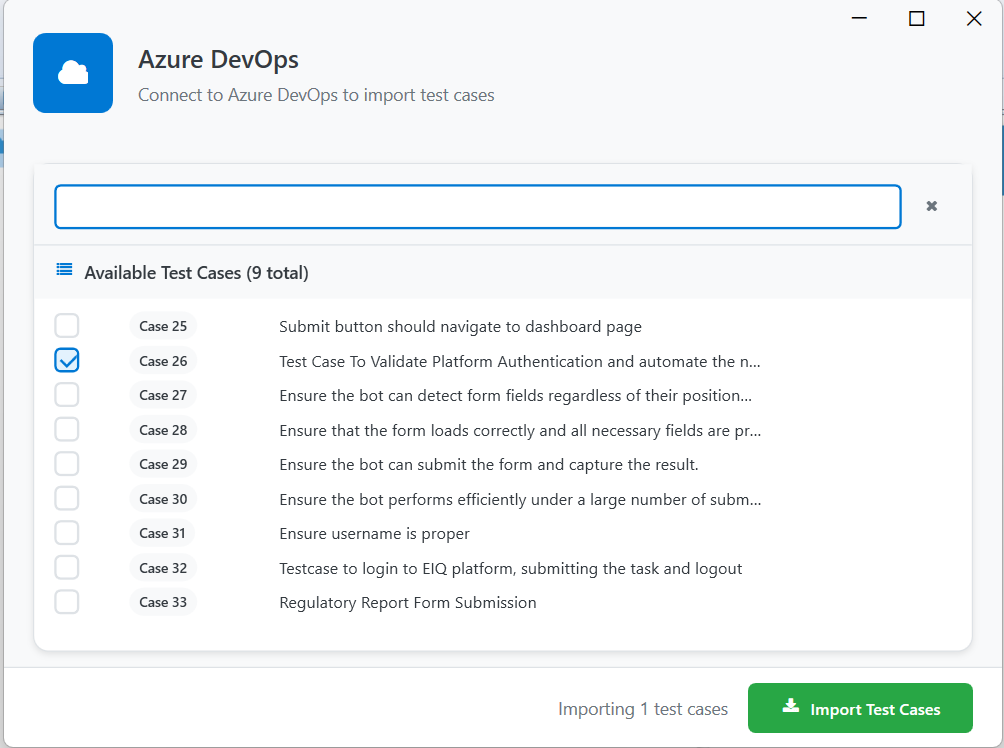This screenshot has height=748, width=1004.
Task: Click 'Test Case To Validate Platform Authentication' title
Action: pyautogui.click(x=520, y=362)
